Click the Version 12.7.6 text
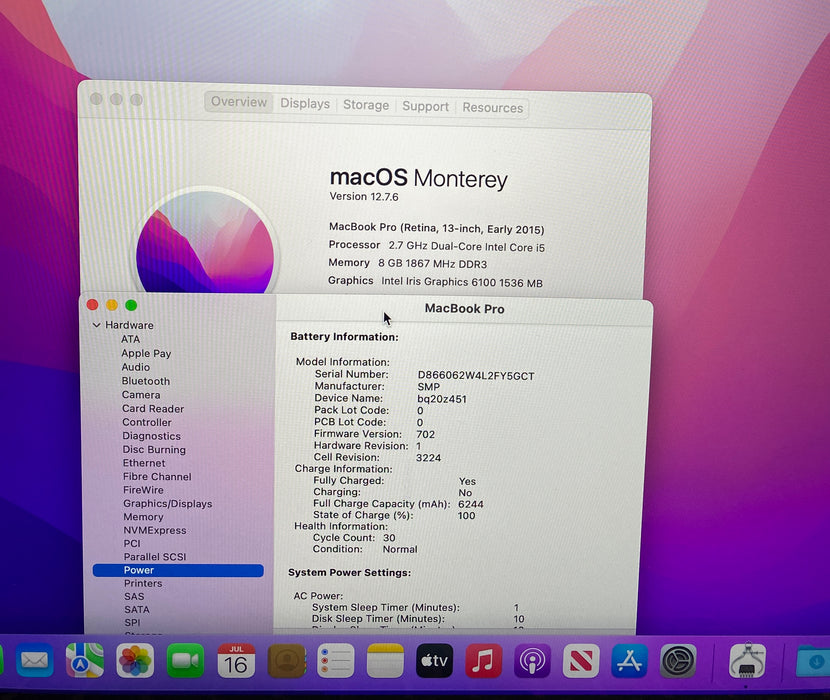830x700 pixels. pyautogui.click(x=364, y=196)
